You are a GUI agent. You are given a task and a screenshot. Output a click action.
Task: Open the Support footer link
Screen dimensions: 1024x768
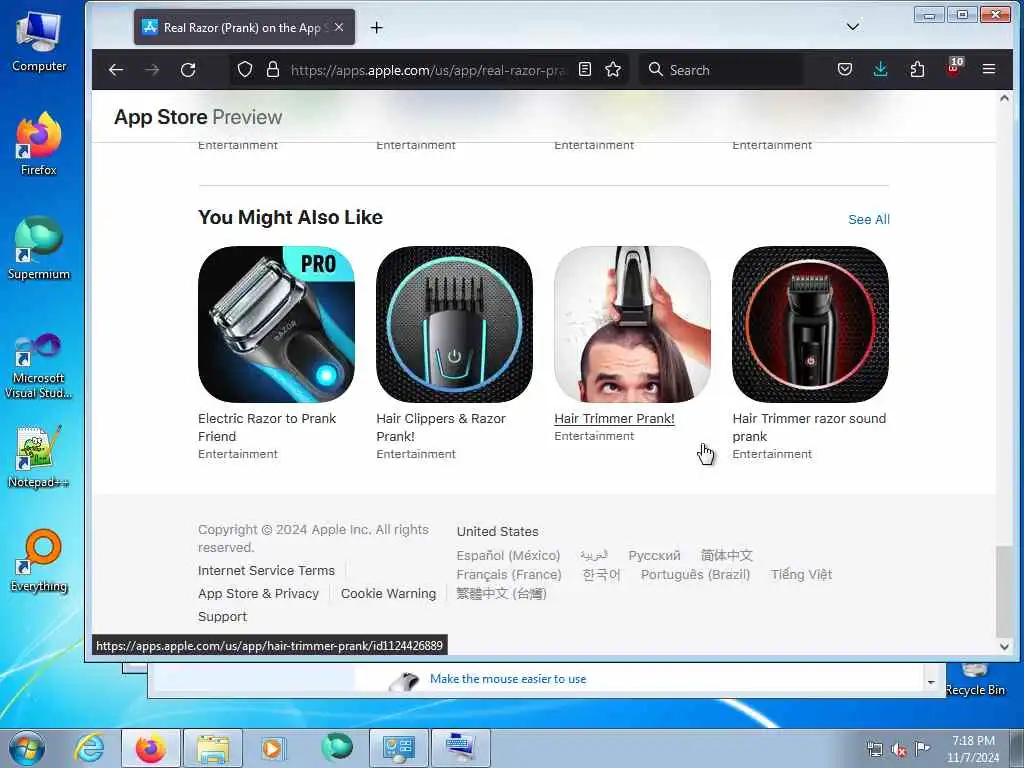coord(222,616)
